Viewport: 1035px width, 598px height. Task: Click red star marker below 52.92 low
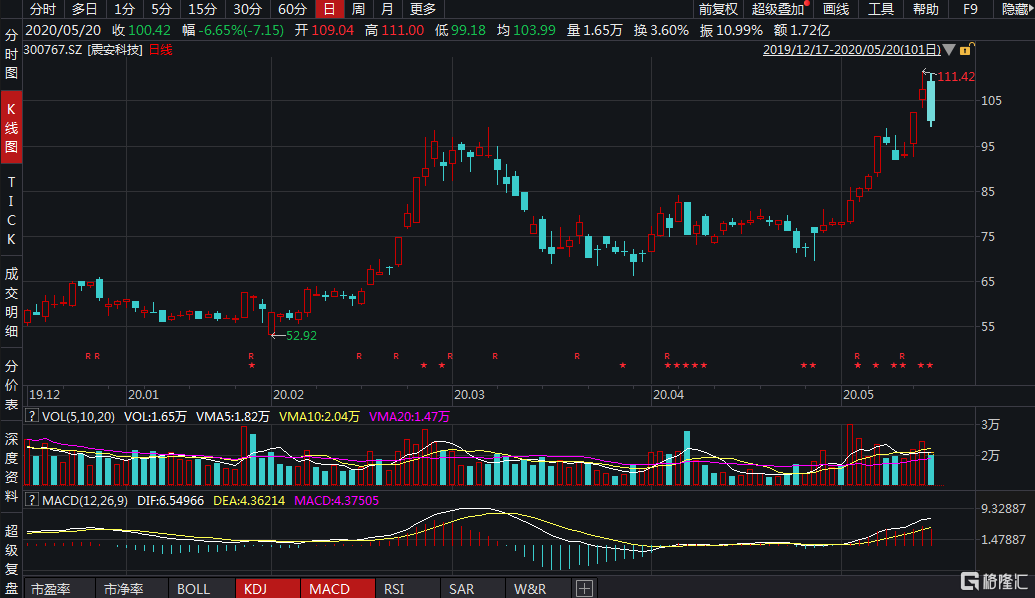[251, 366]
